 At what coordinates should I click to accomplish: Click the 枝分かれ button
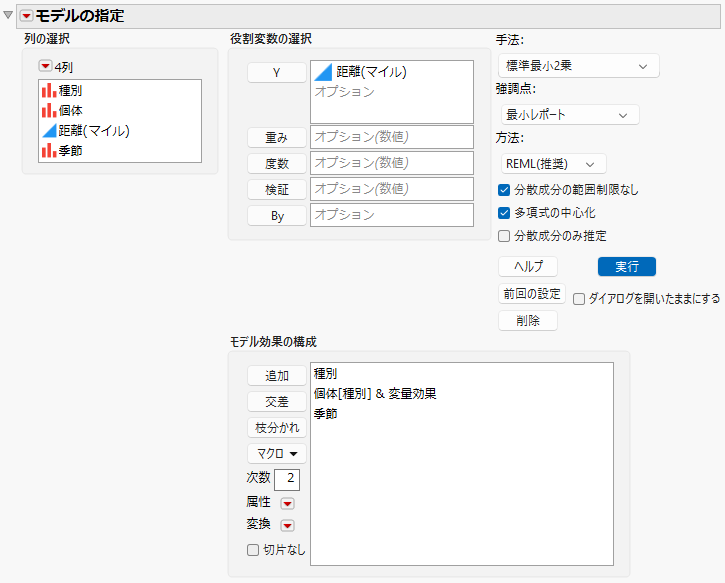(x=276, y=428)
